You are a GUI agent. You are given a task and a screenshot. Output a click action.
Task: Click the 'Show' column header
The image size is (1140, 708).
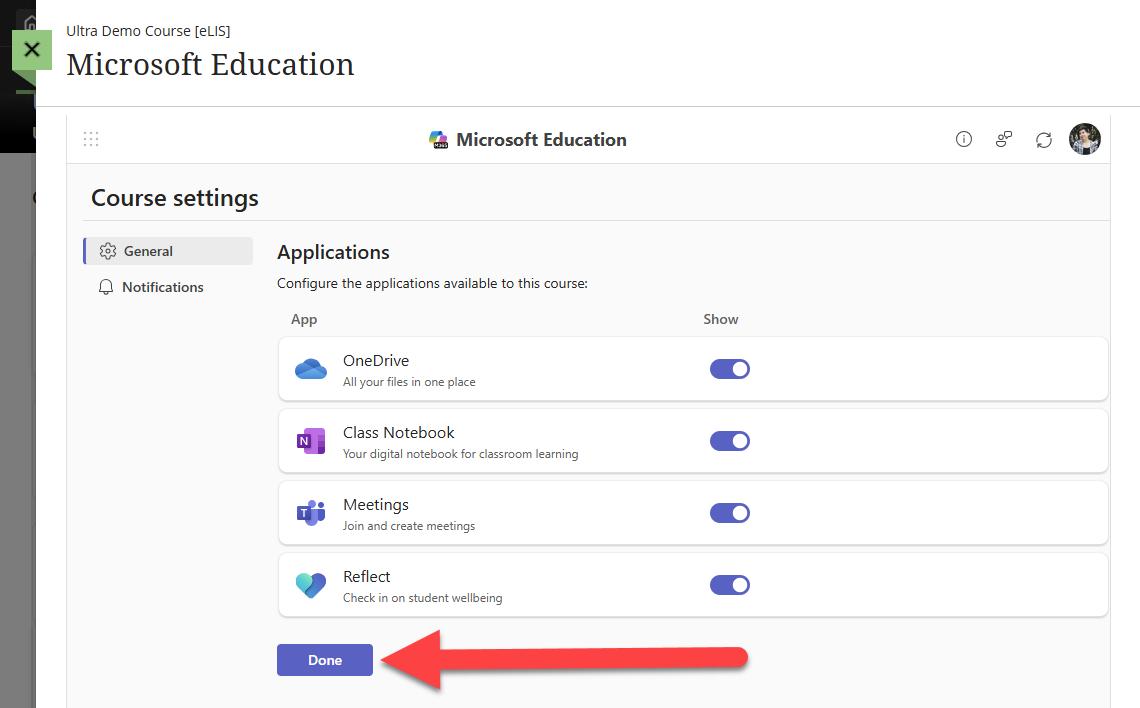pos(720,319)
